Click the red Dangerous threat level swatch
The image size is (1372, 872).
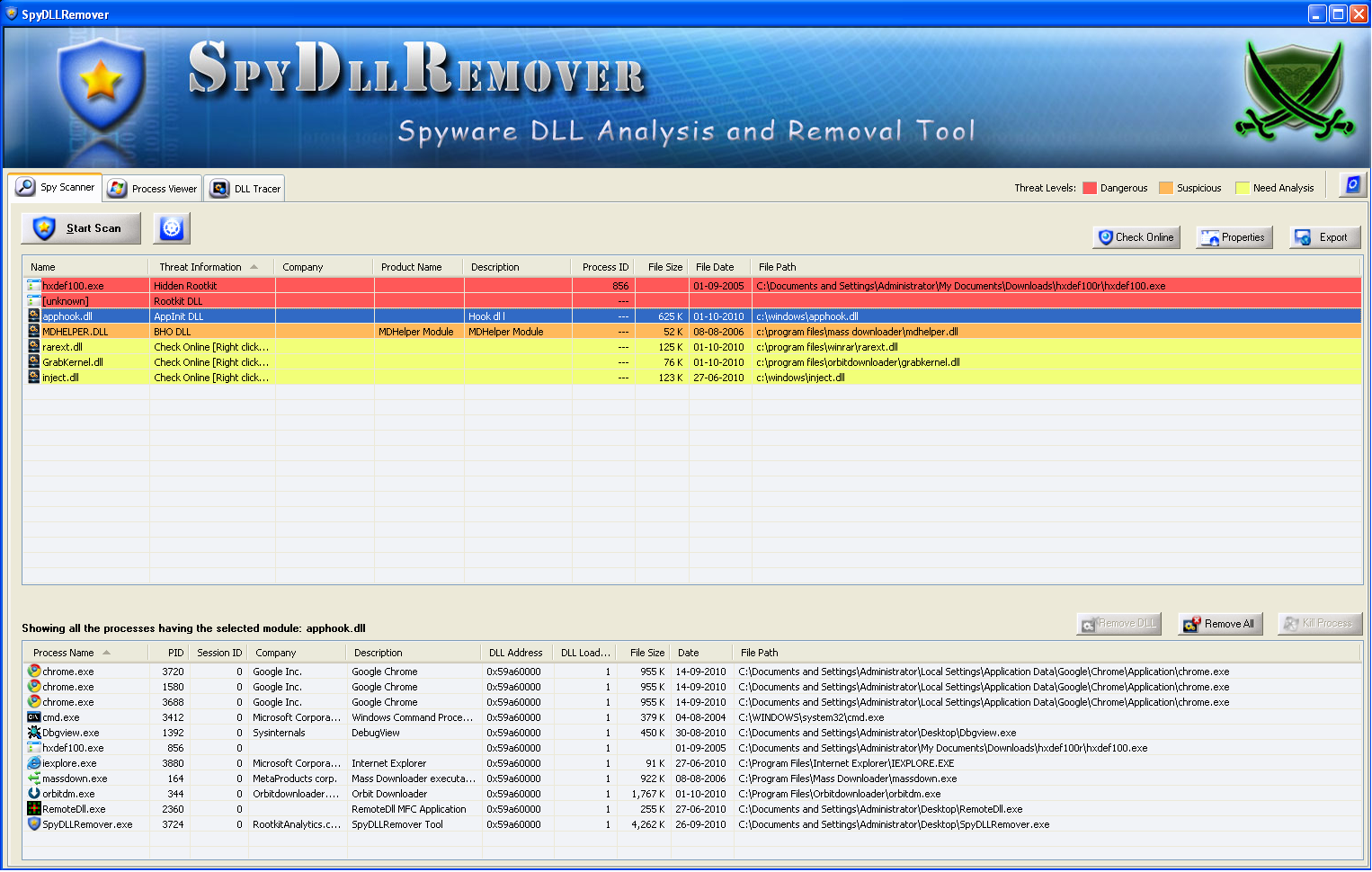pos(1090,188)
